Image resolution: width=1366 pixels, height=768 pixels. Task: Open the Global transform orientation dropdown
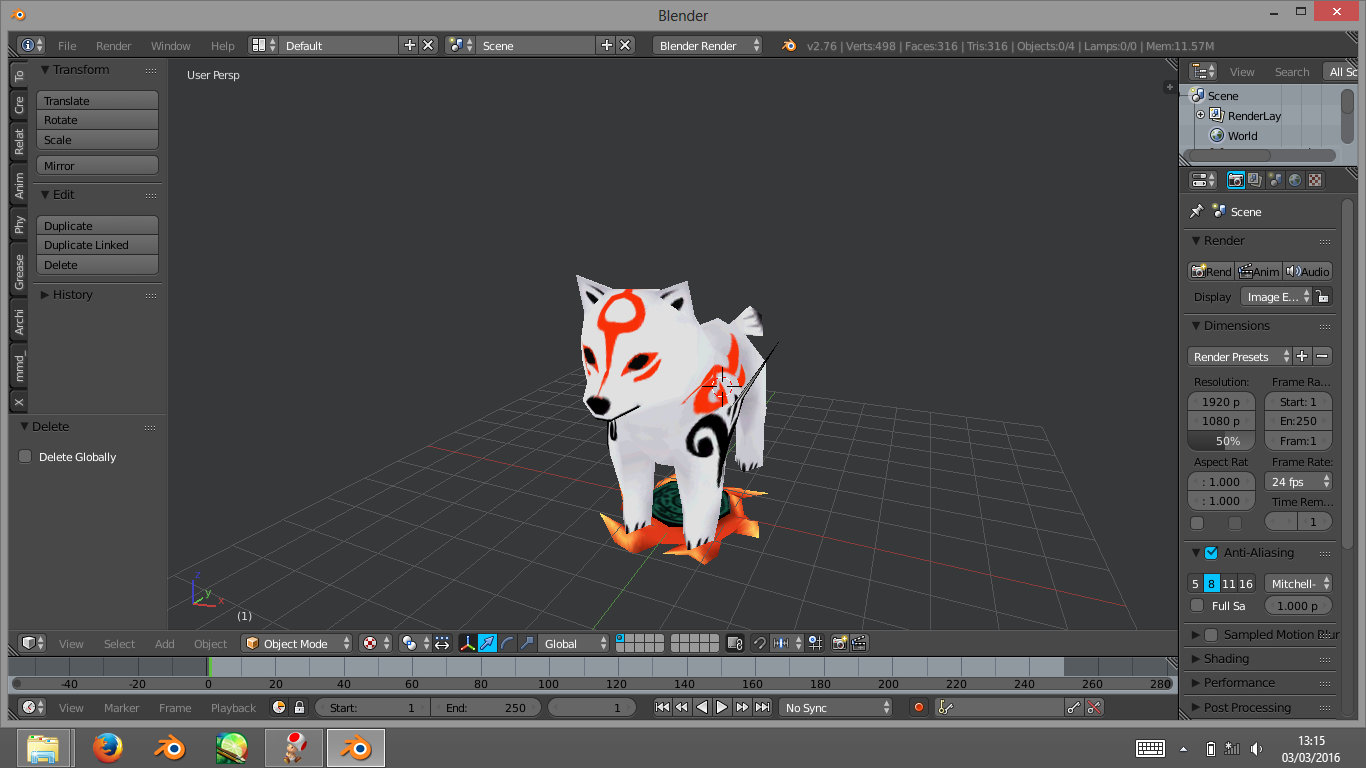[573, 644]
